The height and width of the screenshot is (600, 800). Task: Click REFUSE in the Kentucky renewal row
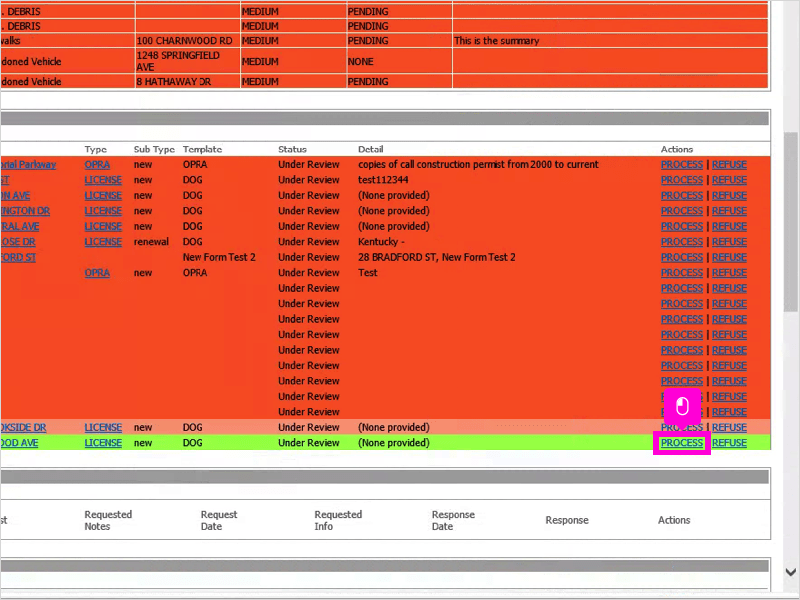coord(729,242)
